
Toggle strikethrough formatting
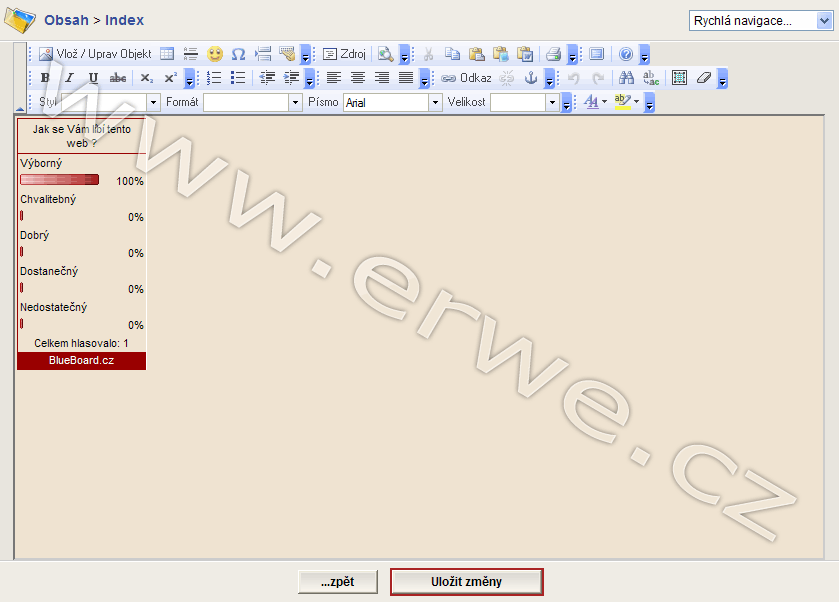118,78
